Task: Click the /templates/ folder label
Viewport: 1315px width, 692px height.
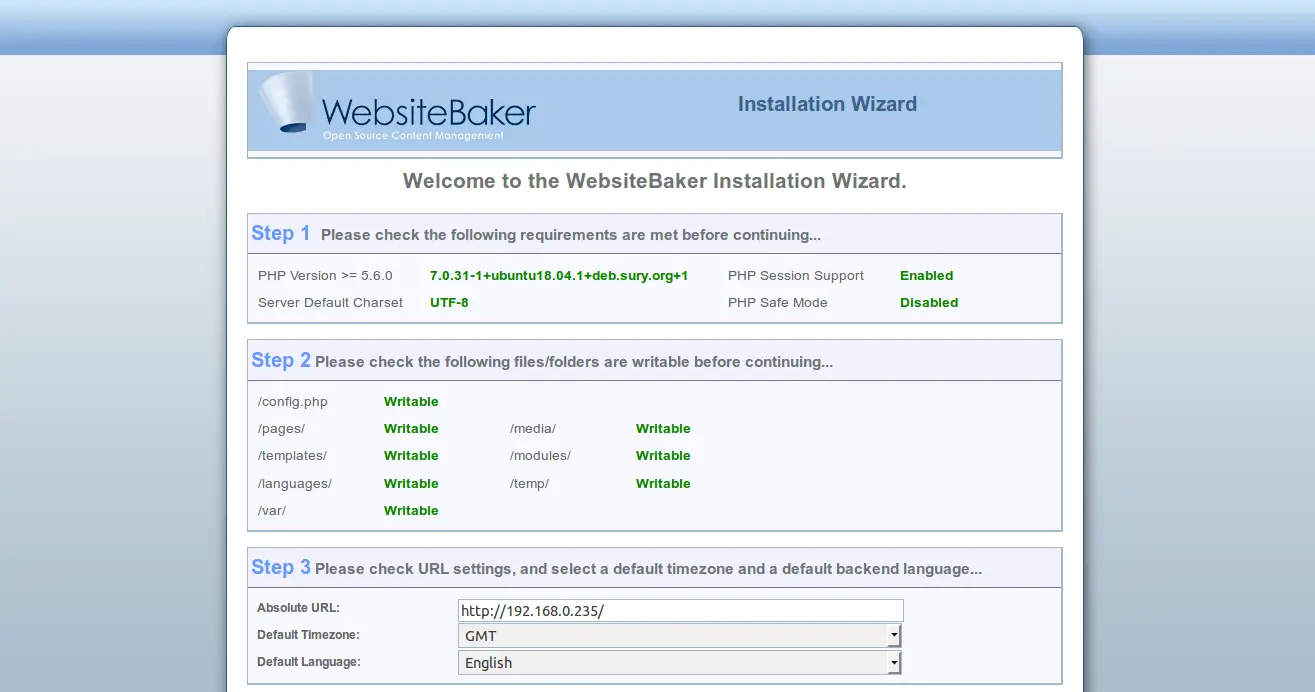Action: [292, 456]
